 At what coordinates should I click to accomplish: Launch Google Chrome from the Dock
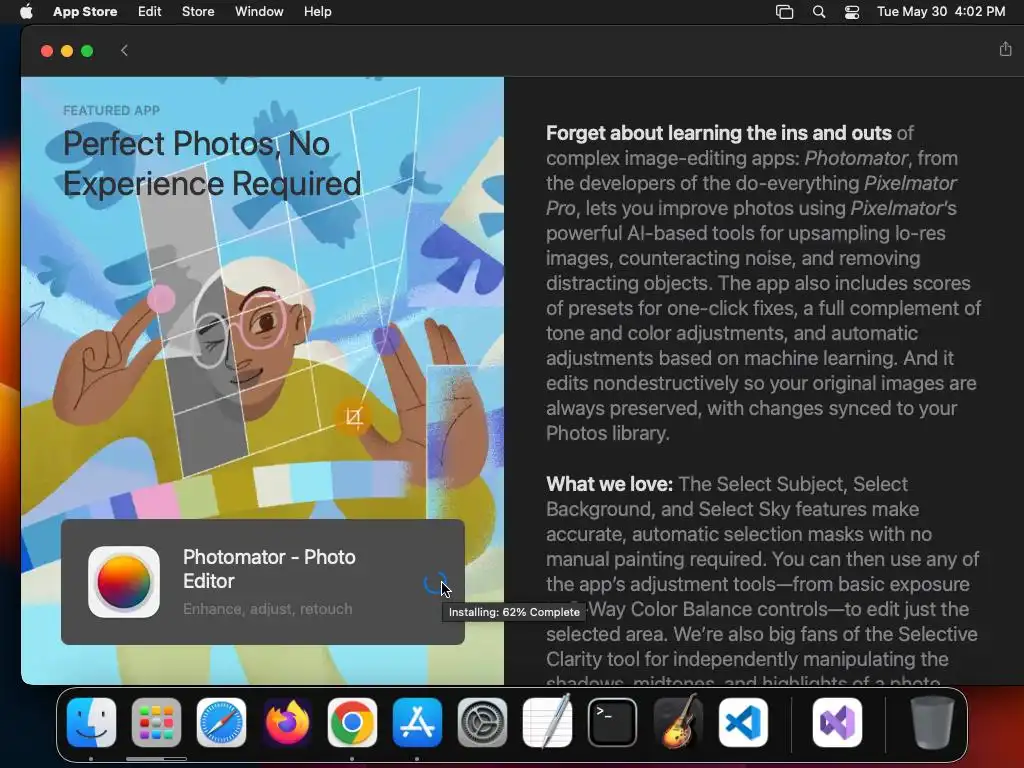352,722
